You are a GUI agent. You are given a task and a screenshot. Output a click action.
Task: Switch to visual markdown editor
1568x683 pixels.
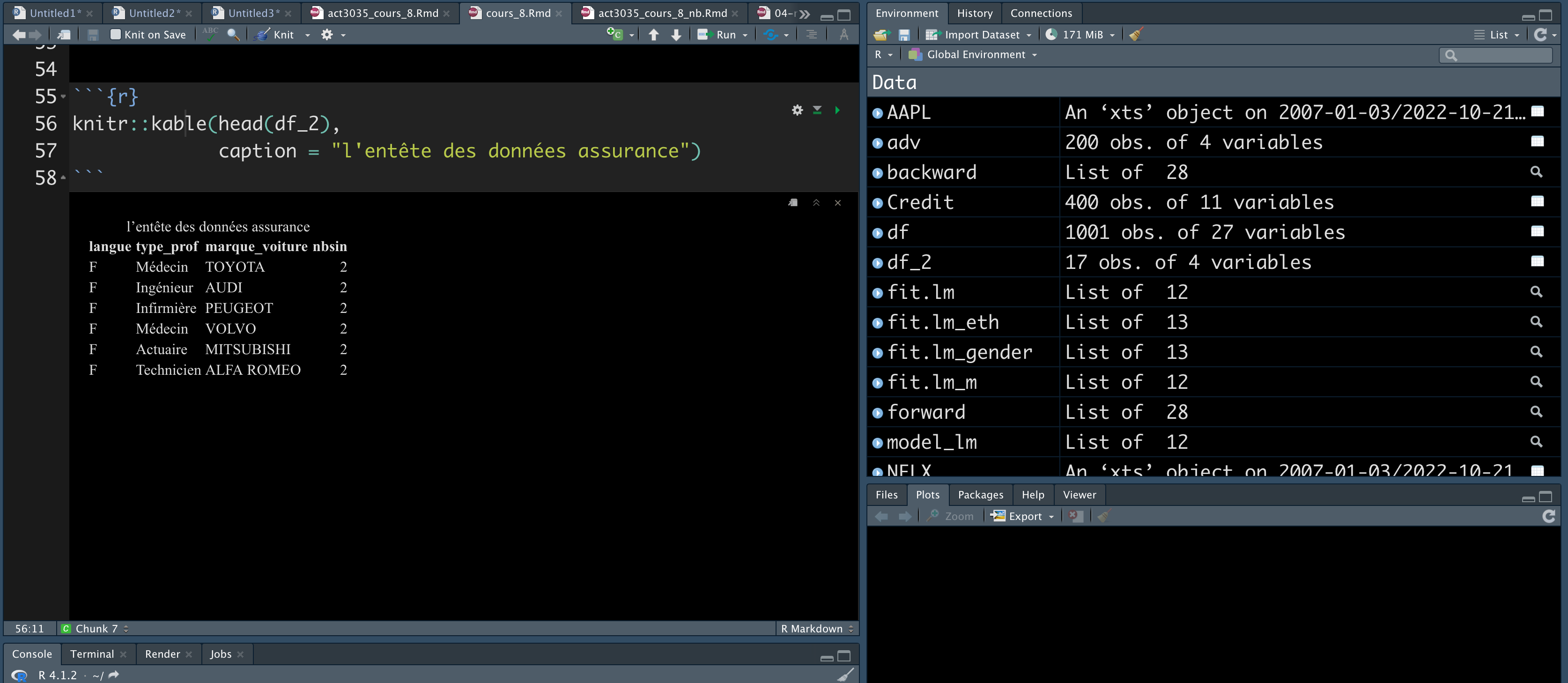pyautogui.click(x=843, y=35)
